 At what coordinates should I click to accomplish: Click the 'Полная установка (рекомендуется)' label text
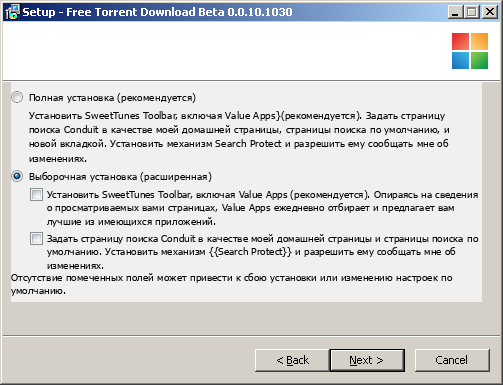pyautogui.click(x=112, y=98)
